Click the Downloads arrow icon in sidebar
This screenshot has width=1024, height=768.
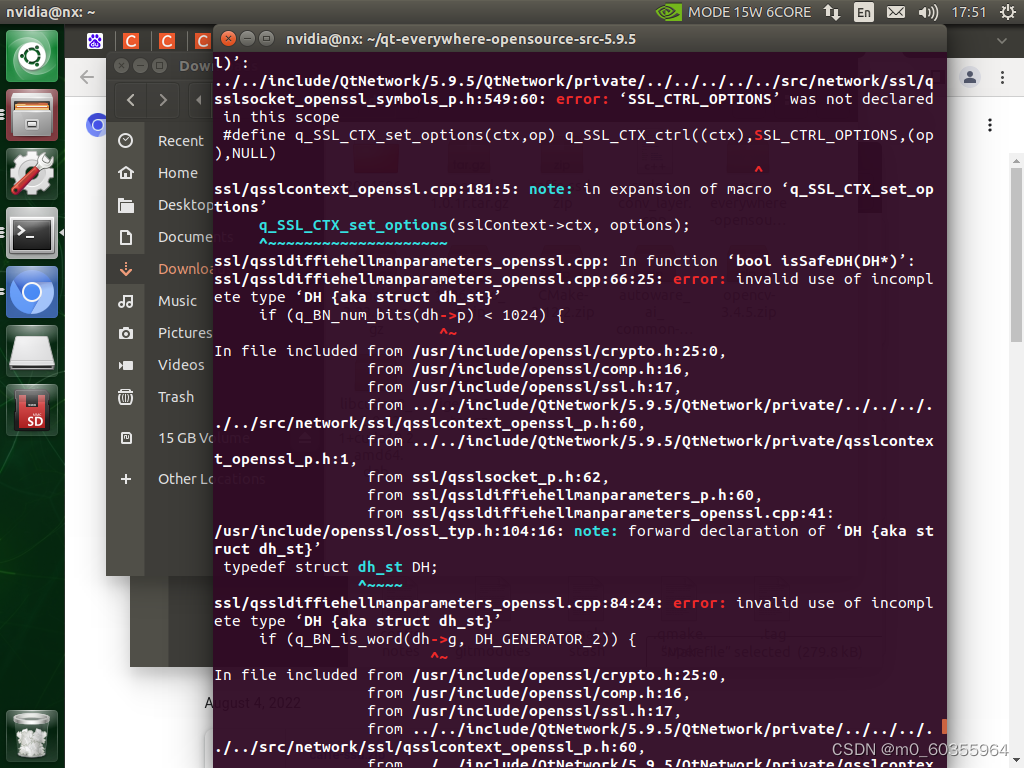click(126, 269)
